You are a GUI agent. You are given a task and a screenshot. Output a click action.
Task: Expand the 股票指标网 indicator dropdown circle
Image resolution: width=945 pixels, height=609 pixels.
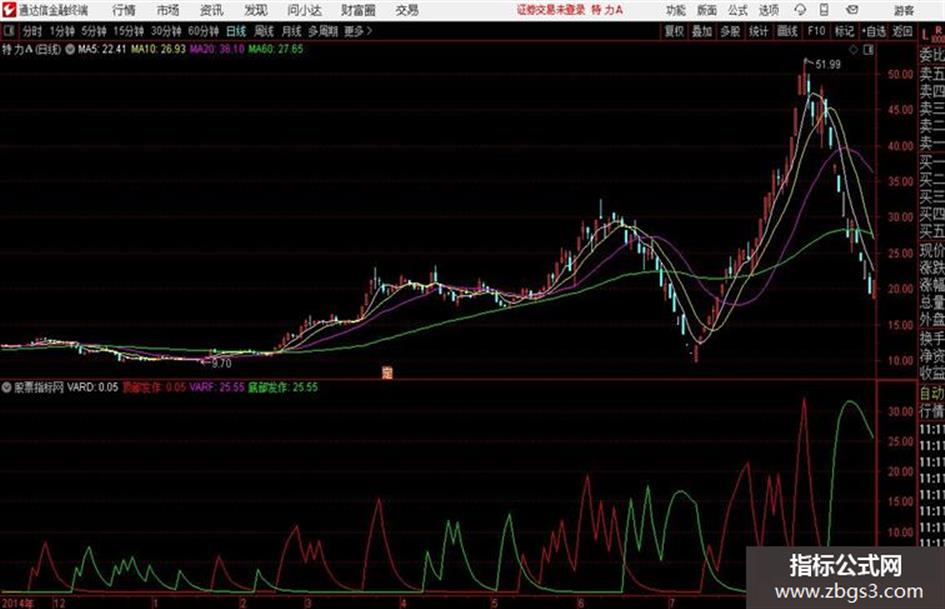coord(7,387)
